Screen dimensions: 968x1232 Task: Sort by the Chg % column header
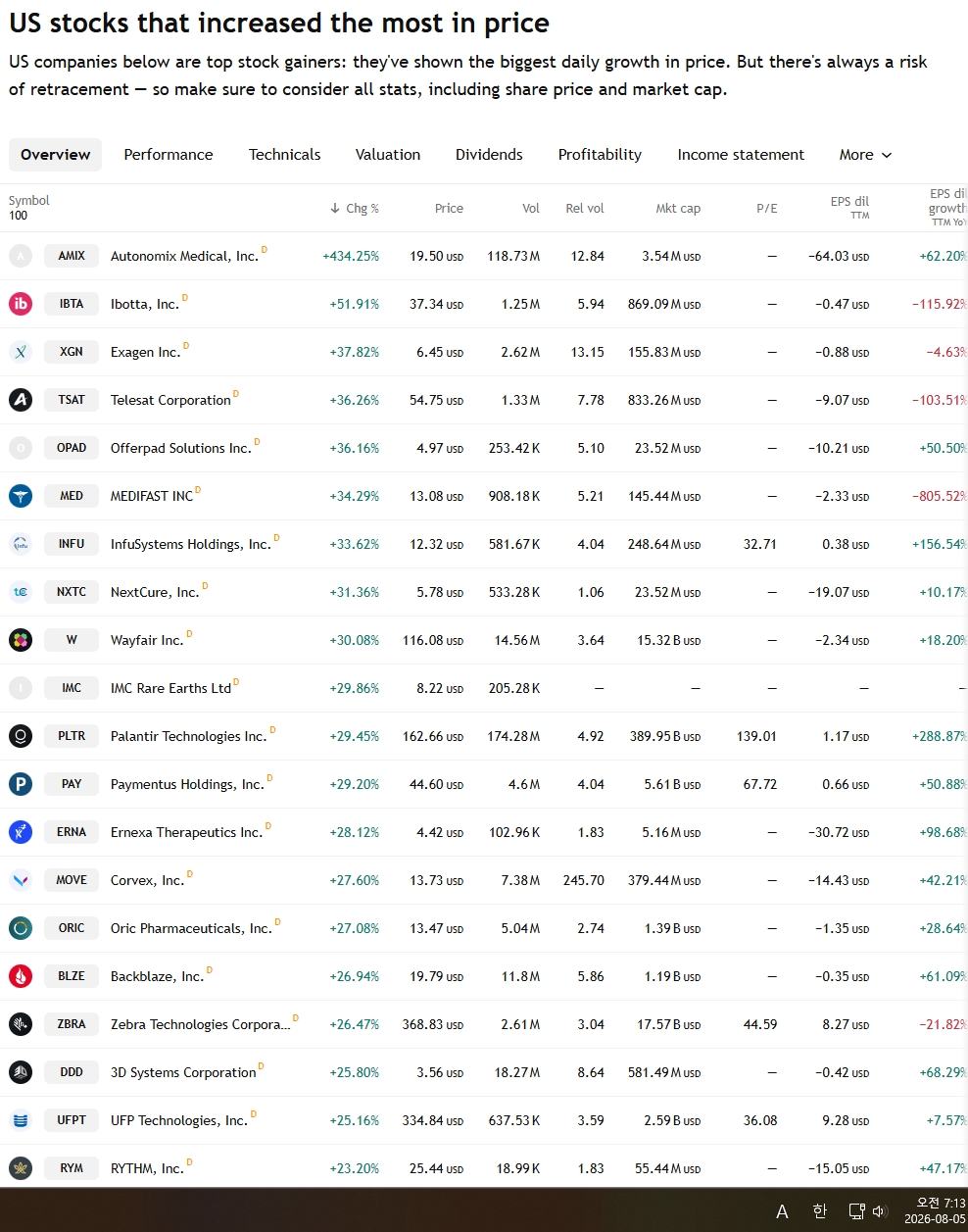355,209
